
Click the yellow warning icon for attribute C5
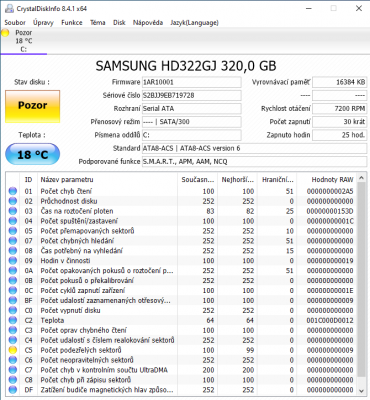13,350
